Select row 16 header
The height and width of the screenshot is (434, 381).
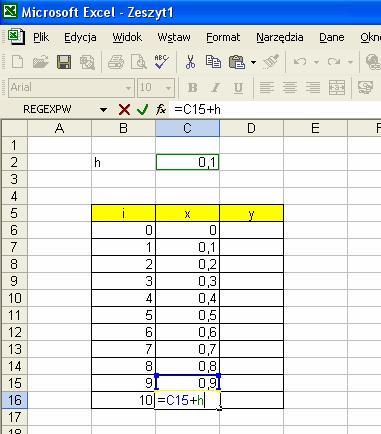coord(14,400)
